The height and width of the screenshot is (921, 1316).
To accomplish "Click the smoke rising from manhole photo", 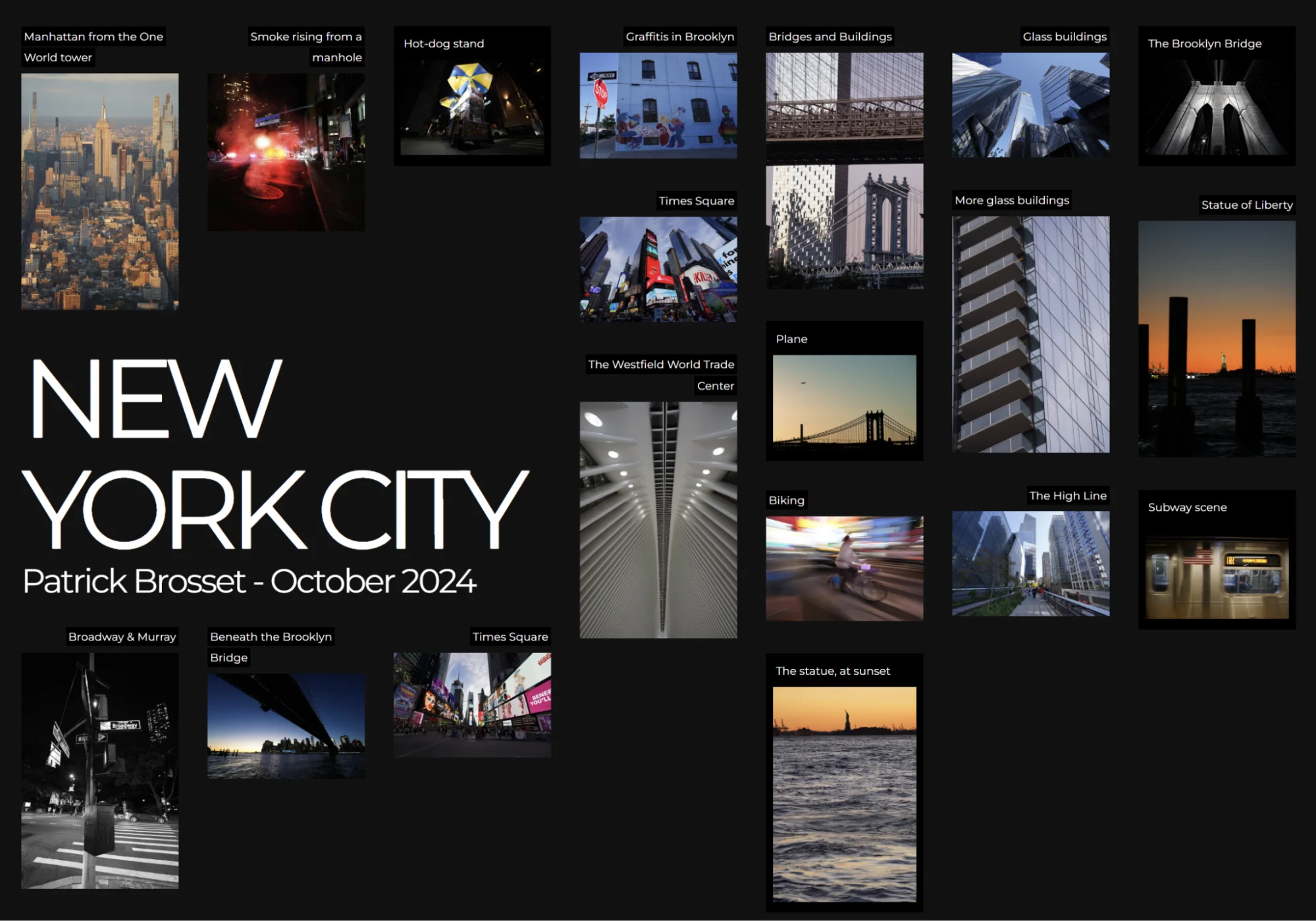I will (286, 151).
